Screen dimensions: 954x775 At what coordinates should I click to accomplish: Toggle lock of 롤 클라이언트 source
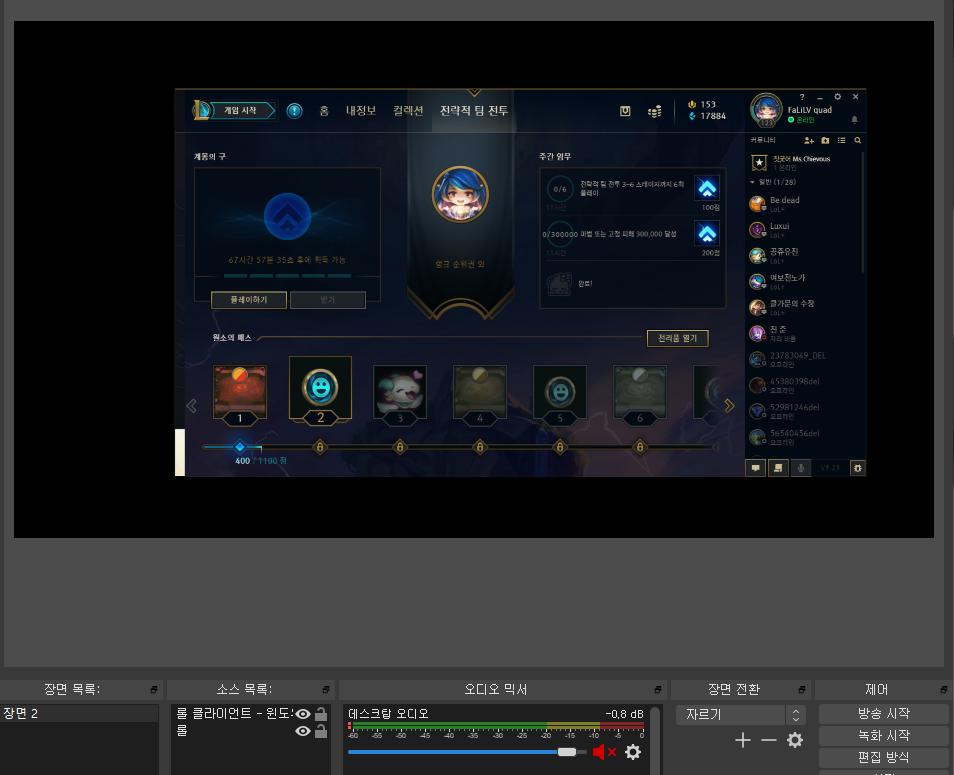point(321,714)
